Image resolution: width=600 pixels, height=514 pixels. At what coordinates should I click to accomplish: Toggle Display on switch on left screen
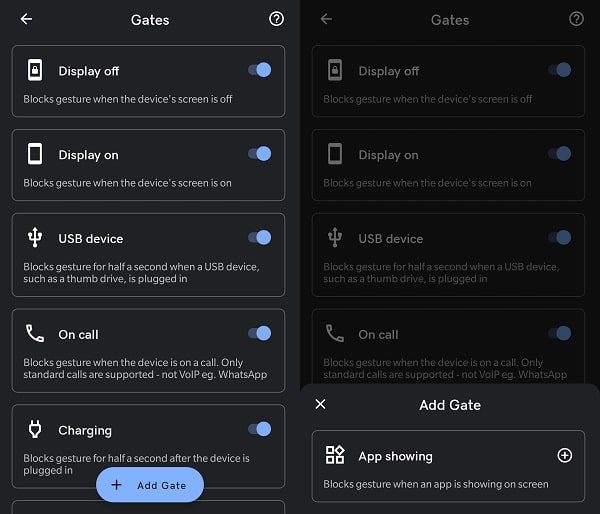tap(260, 154)
